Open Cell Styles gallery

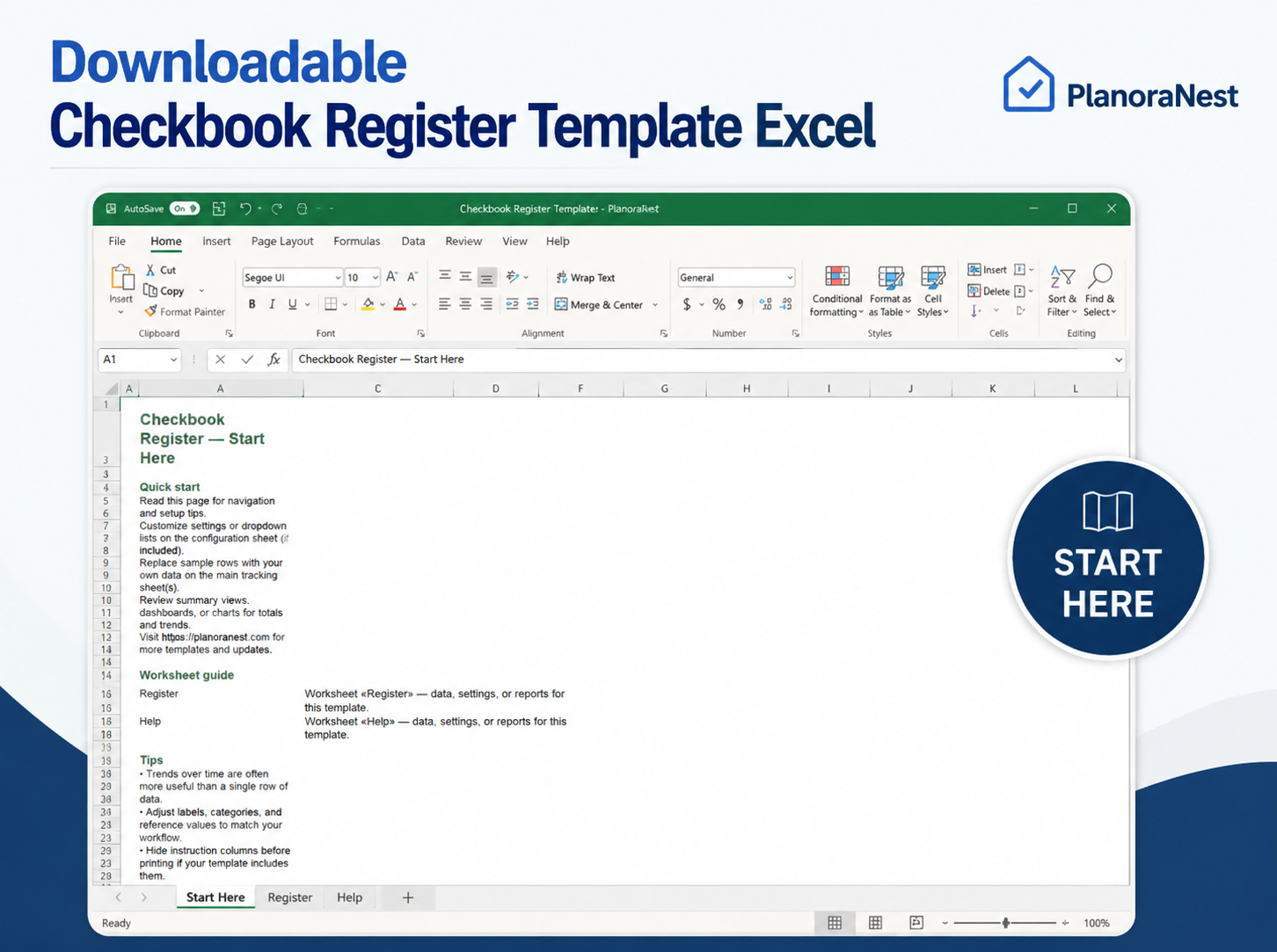coord(932,291)
